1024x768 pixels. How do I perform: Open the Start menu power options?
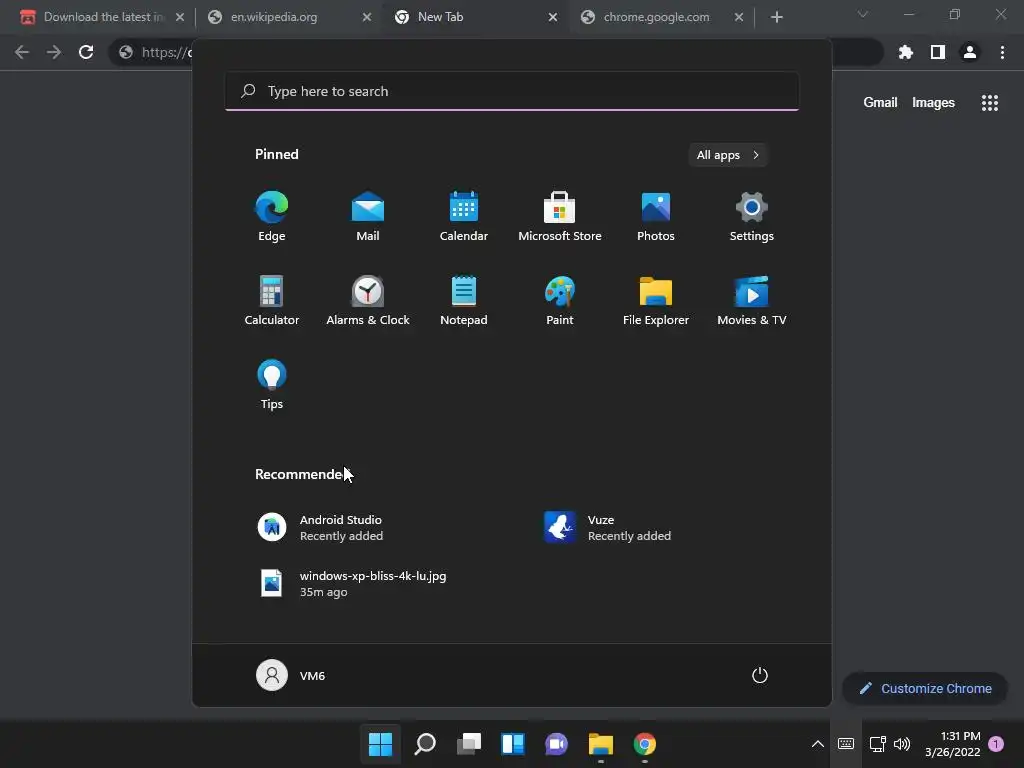(x=760, y=675)
